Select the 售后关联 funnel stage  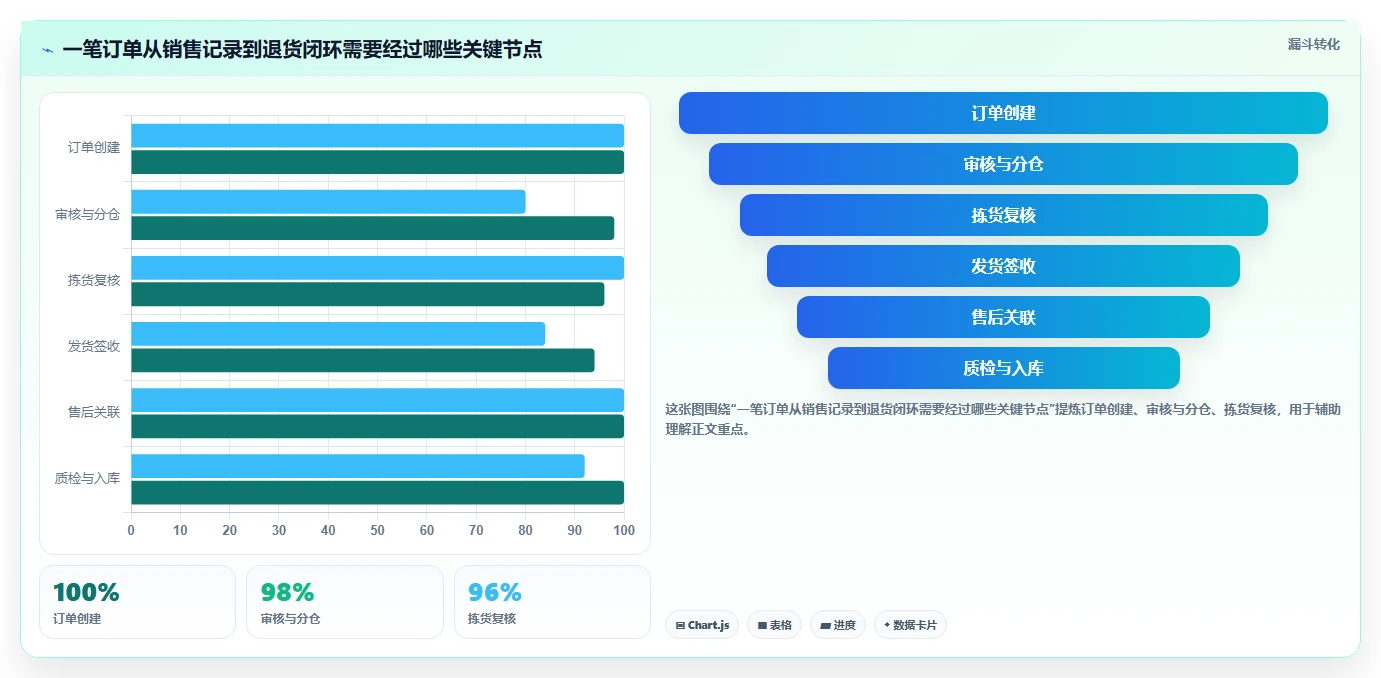click(x=1003, y=317)
